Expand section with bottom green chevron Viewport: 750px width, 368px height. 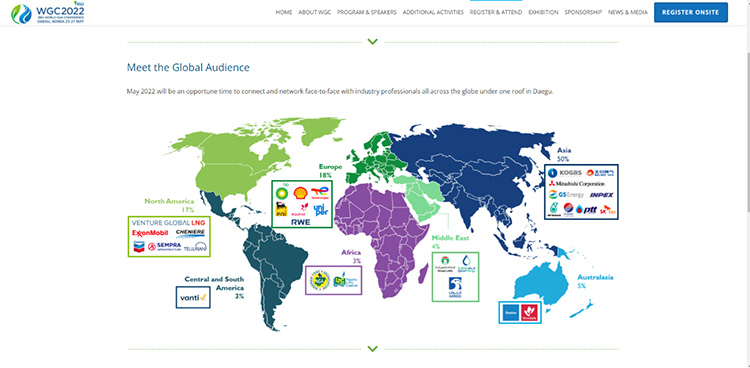(x=373, y=348)
